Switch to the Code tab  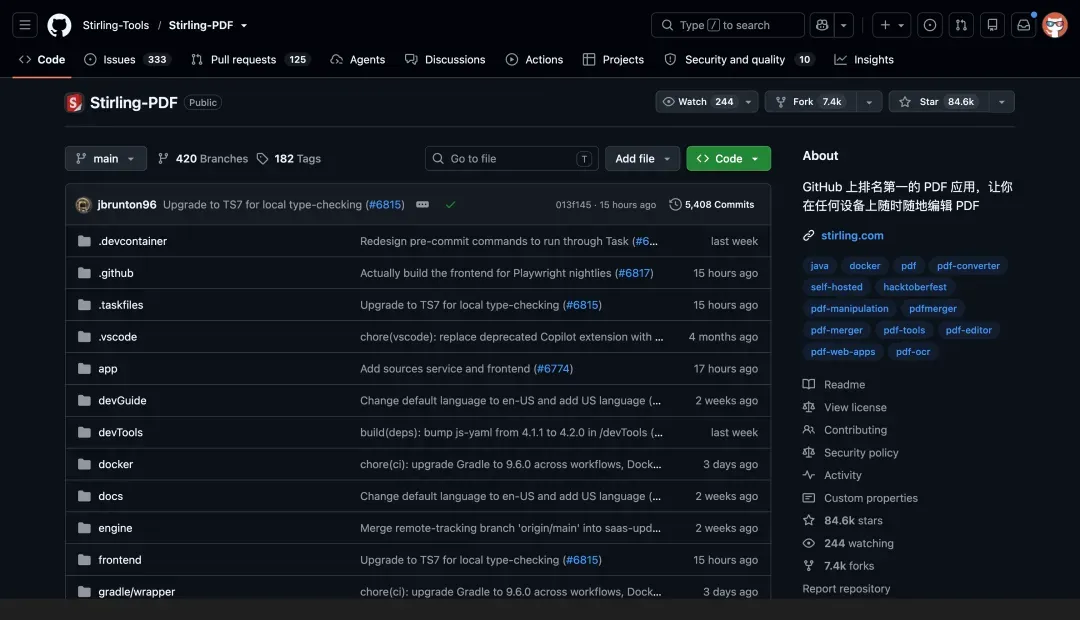pos(42,59)
